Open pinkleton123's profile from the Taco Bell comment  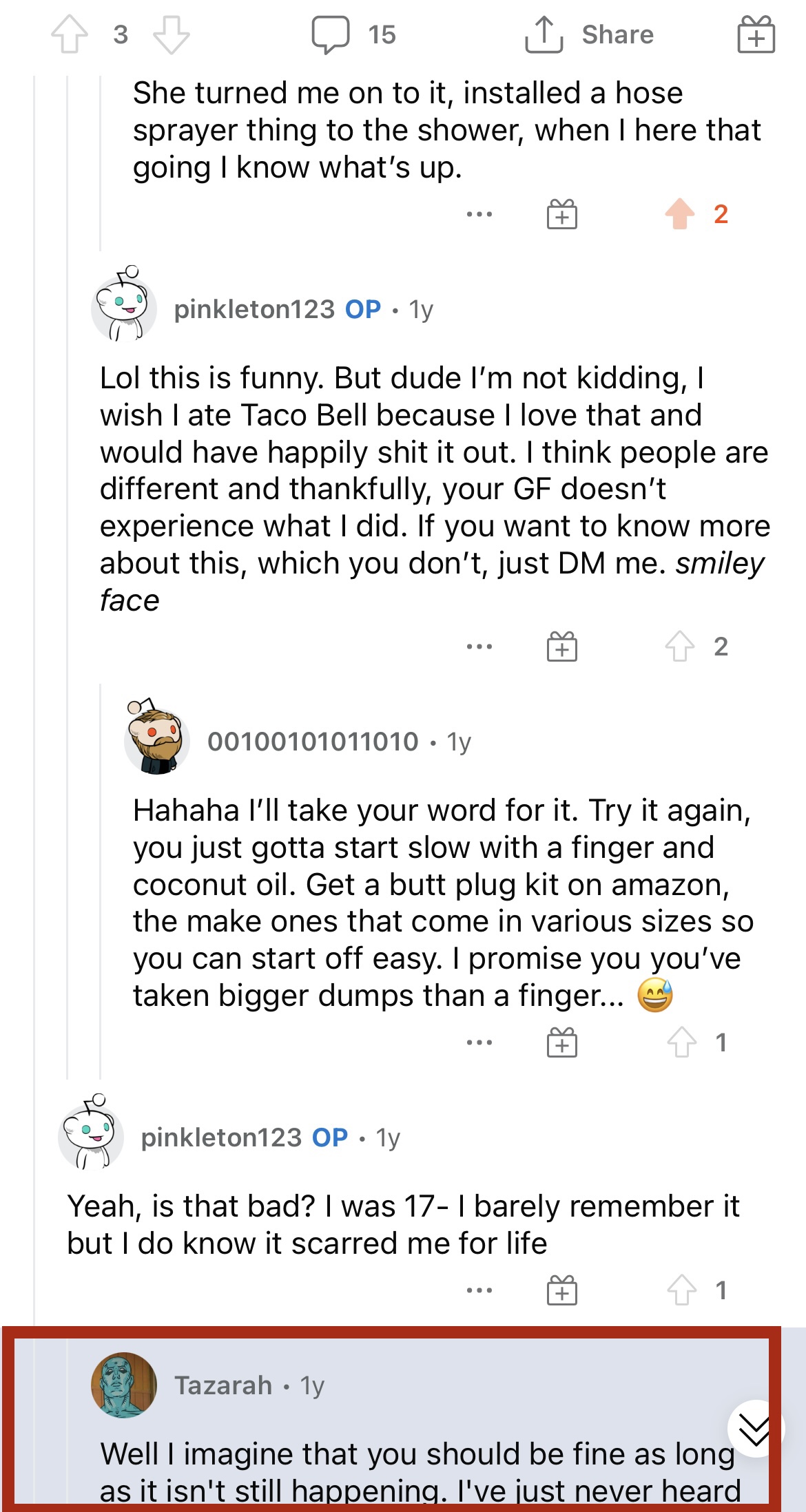(x=254, y=309)
